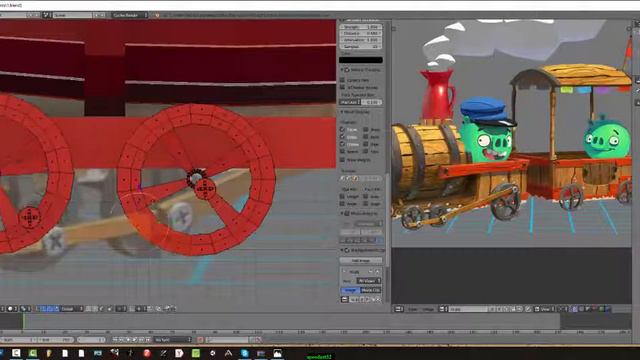This screenshot has width=640, height=360.
Task: Click the timeline playback controls
Action: coord(131,340)
